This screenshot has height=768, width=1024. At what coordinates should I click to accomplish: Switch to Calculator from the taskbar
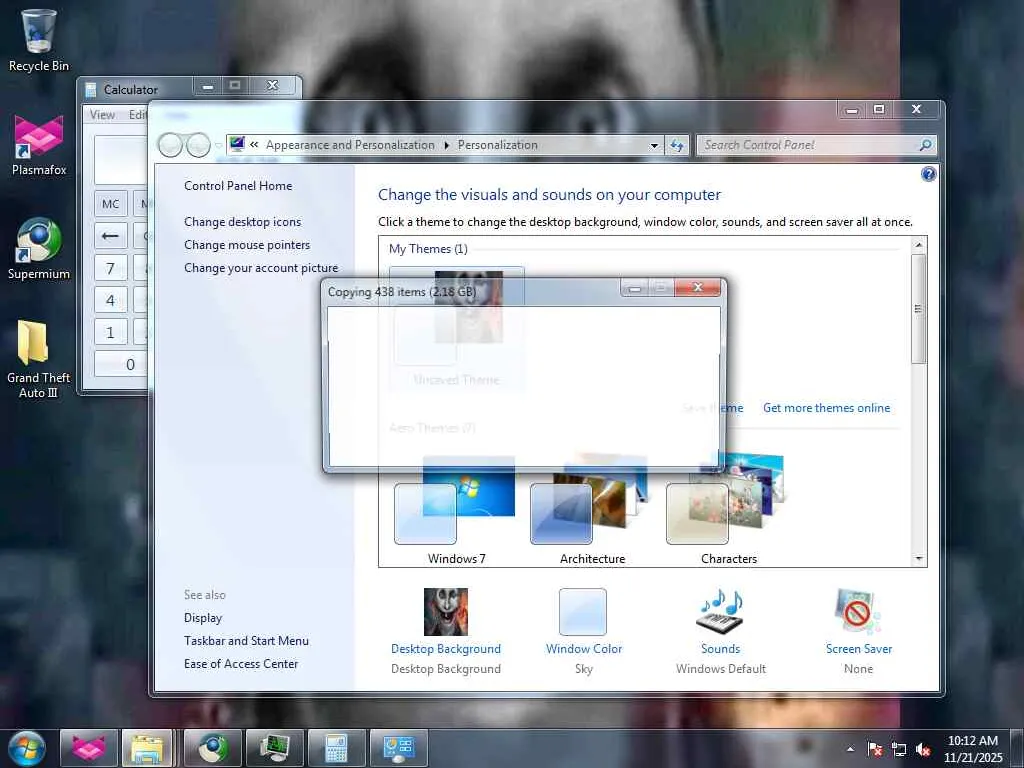[x=337, y=748]
